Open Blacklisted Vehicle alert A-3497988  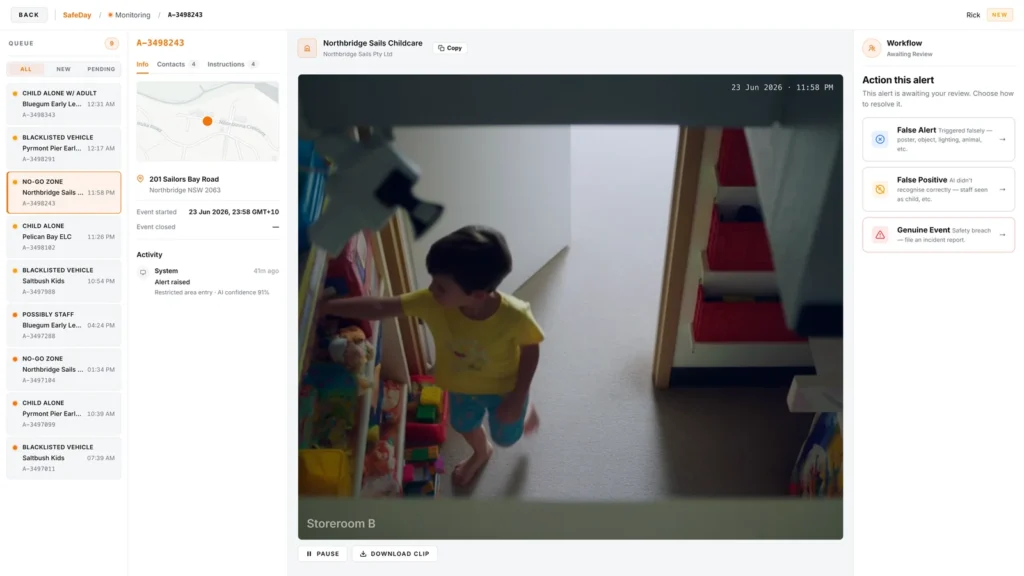(x=64, y=281)
